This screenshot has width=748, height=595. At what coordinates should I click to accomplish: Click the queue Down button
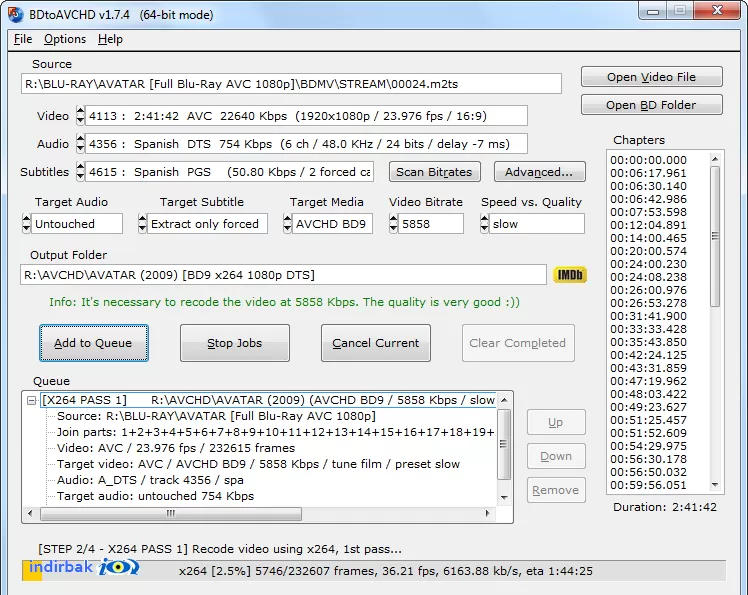click(x=556, y=456)
